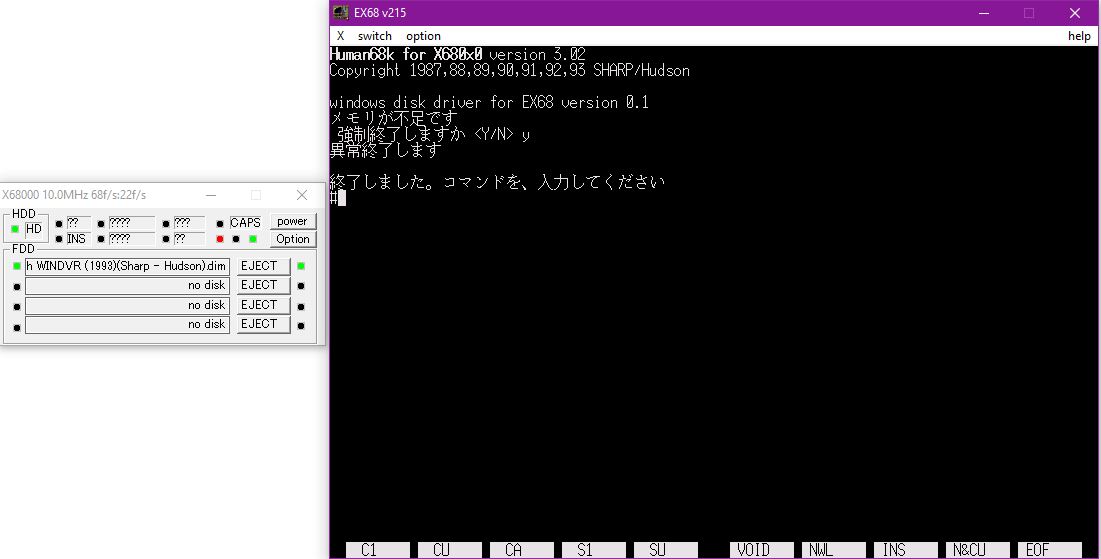This screenshot has width=1101, height=559.
Task: Click the fourth drive's no disk field
Action: [x=127, y=324]
